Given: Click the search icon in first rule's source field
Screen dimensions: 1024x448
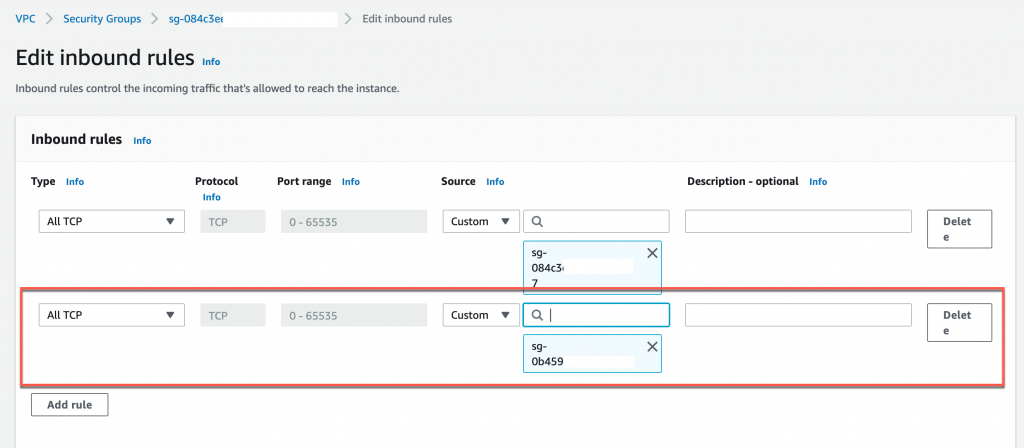Looking at the screenshot, I should 537,222.
